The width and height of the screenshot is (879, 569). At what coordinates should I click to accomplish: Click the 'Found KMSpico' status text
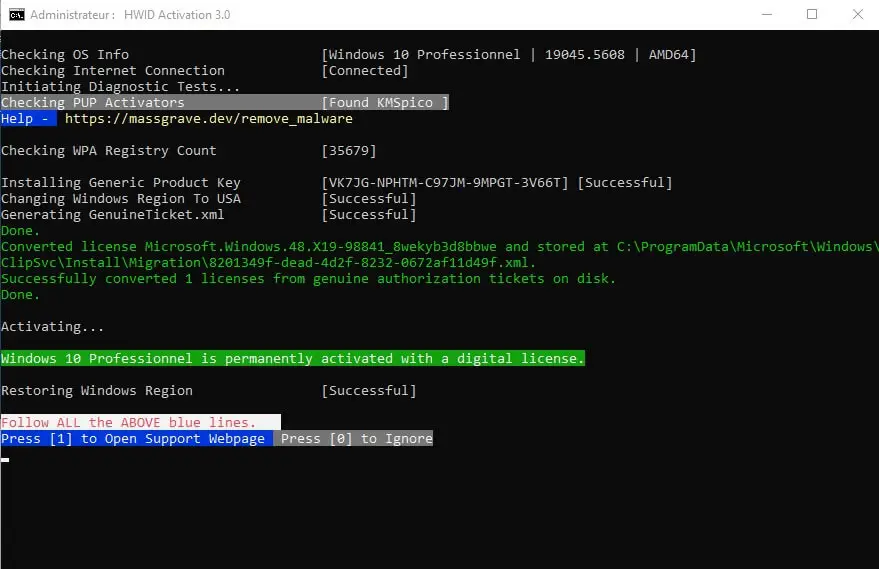click(385, 103)
